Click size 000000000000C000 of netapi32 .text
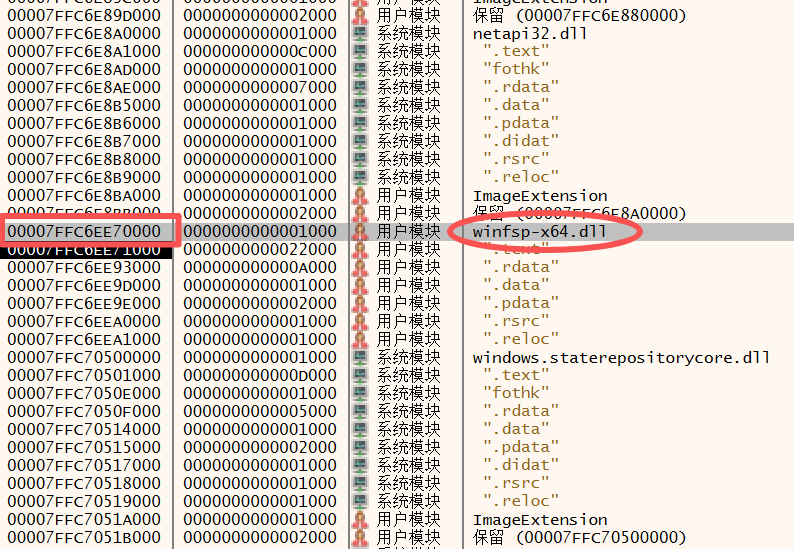The height and width of the screenshot is (549, 794). click(x=260, y=51)
